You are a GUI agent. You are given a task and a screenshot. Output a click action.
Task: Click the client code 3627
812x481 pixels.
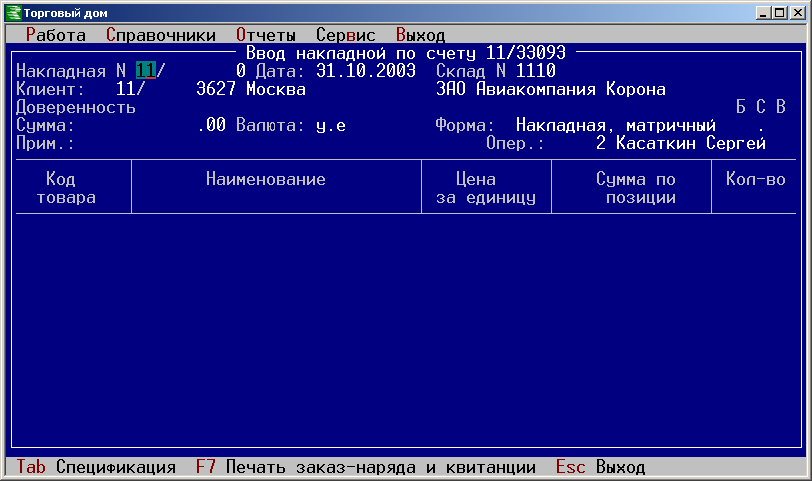(216, 89)
